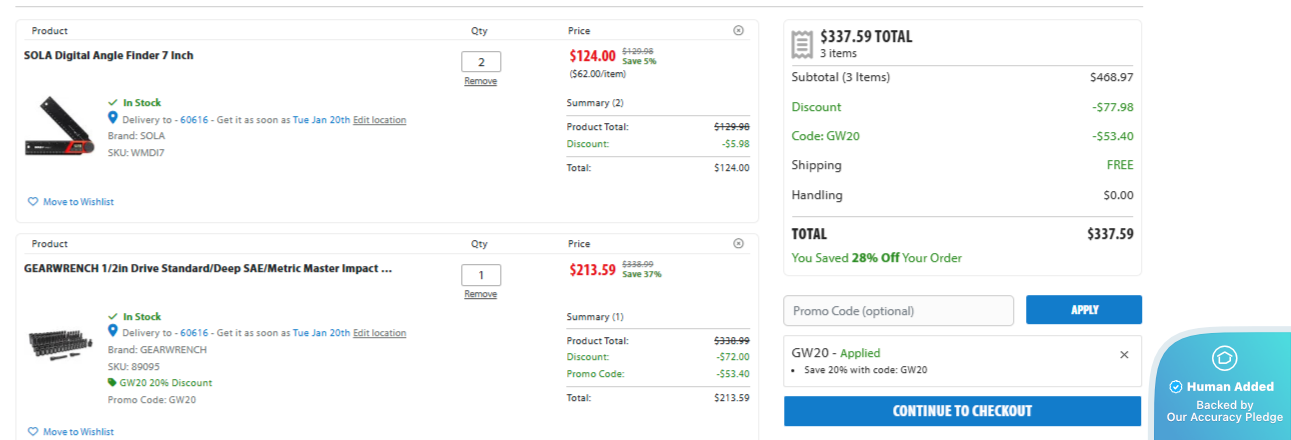Click Edit location link for GEARWRENCH item
This screenshot has width=1291, height=440.
click(x=379, y=333)
